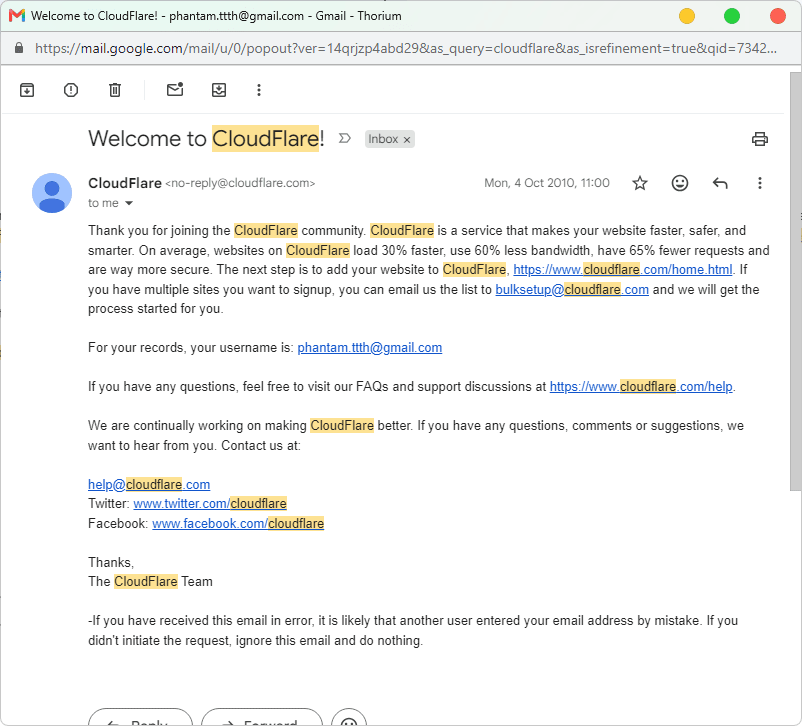Click the subject 'Welcome to CloudFlare!'
Viewport: 802px width, 726px height.
[206, 139]
